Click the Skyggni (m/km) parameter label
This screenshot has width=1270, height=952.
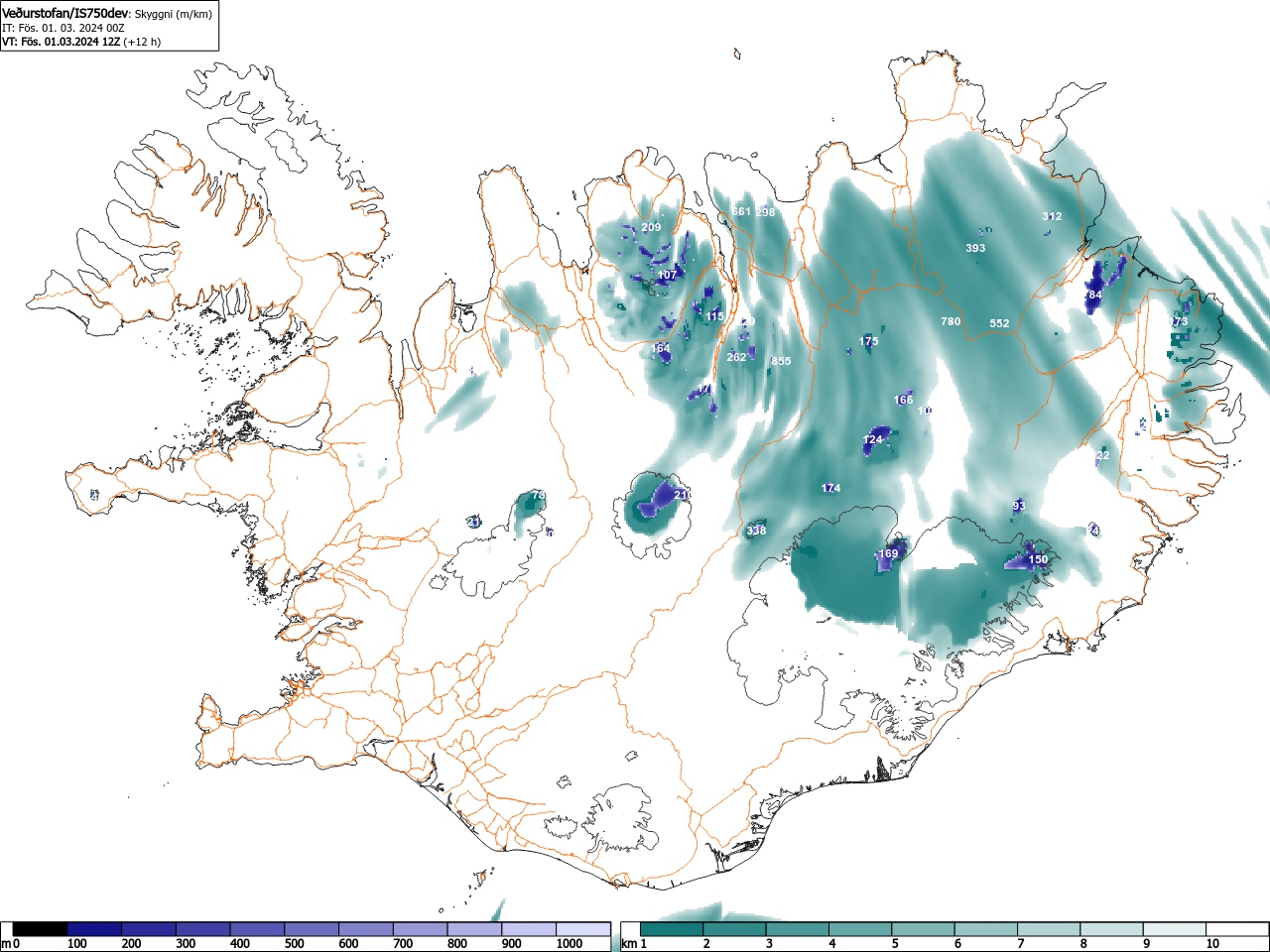[x=174, y=14]
